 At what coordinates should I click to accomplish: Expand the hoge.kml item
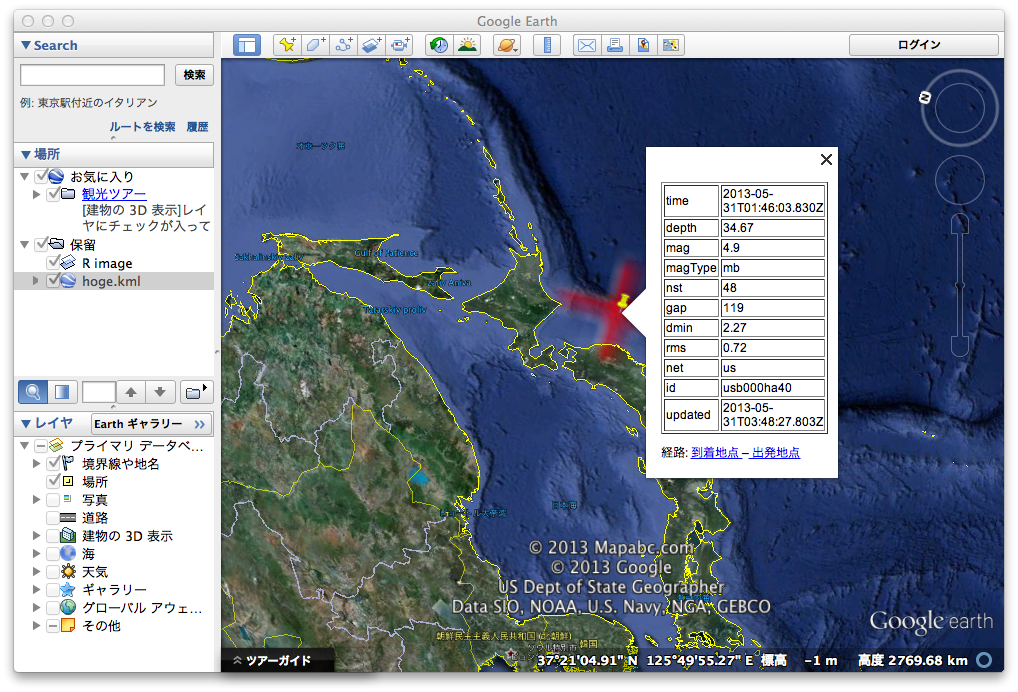coord(36,280)
